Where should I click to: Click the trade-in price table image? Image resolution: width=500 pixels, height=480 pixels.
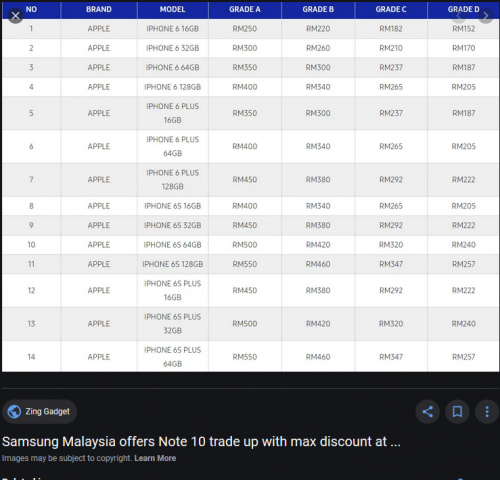(x=251, y=187)
